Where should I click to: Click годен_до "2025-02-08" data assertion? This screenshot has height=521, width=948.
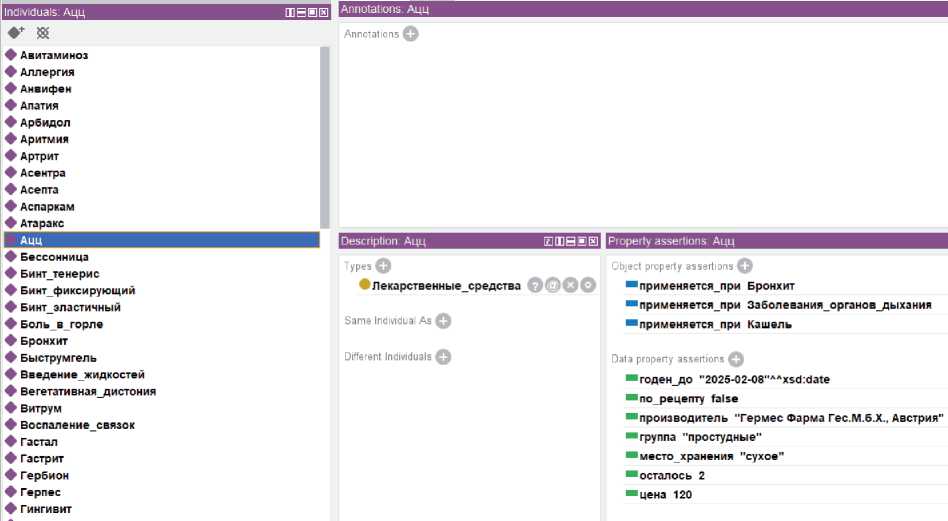(x=735, y=380)
